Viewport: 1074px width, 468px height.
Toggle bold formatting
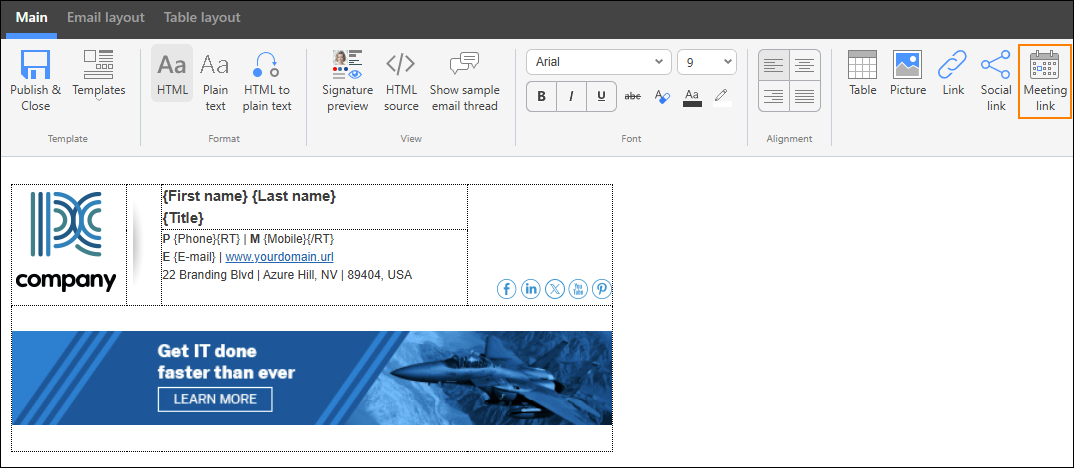tap(541, 97)
